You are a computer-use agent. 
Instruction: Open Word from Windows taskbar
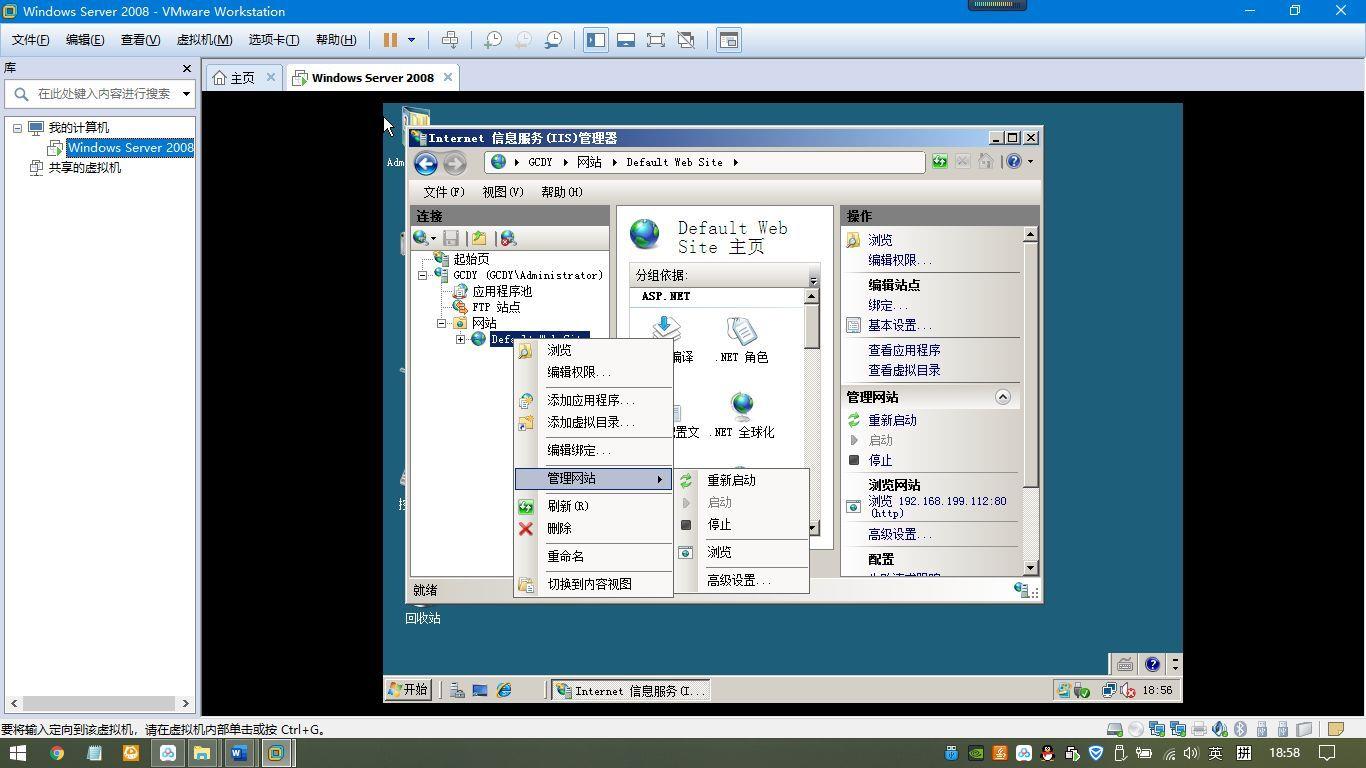click(238, 753)
